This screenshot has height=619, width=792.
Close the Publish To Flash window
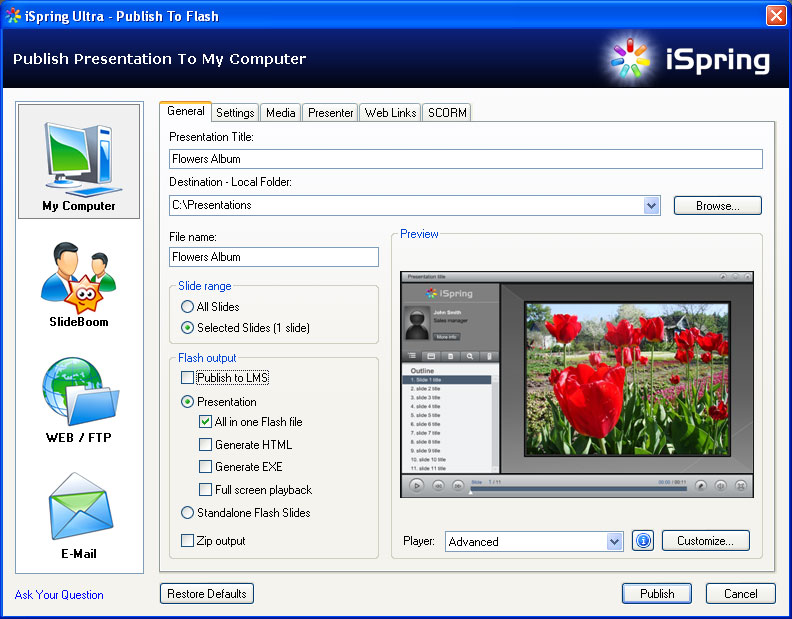(775, 16)
